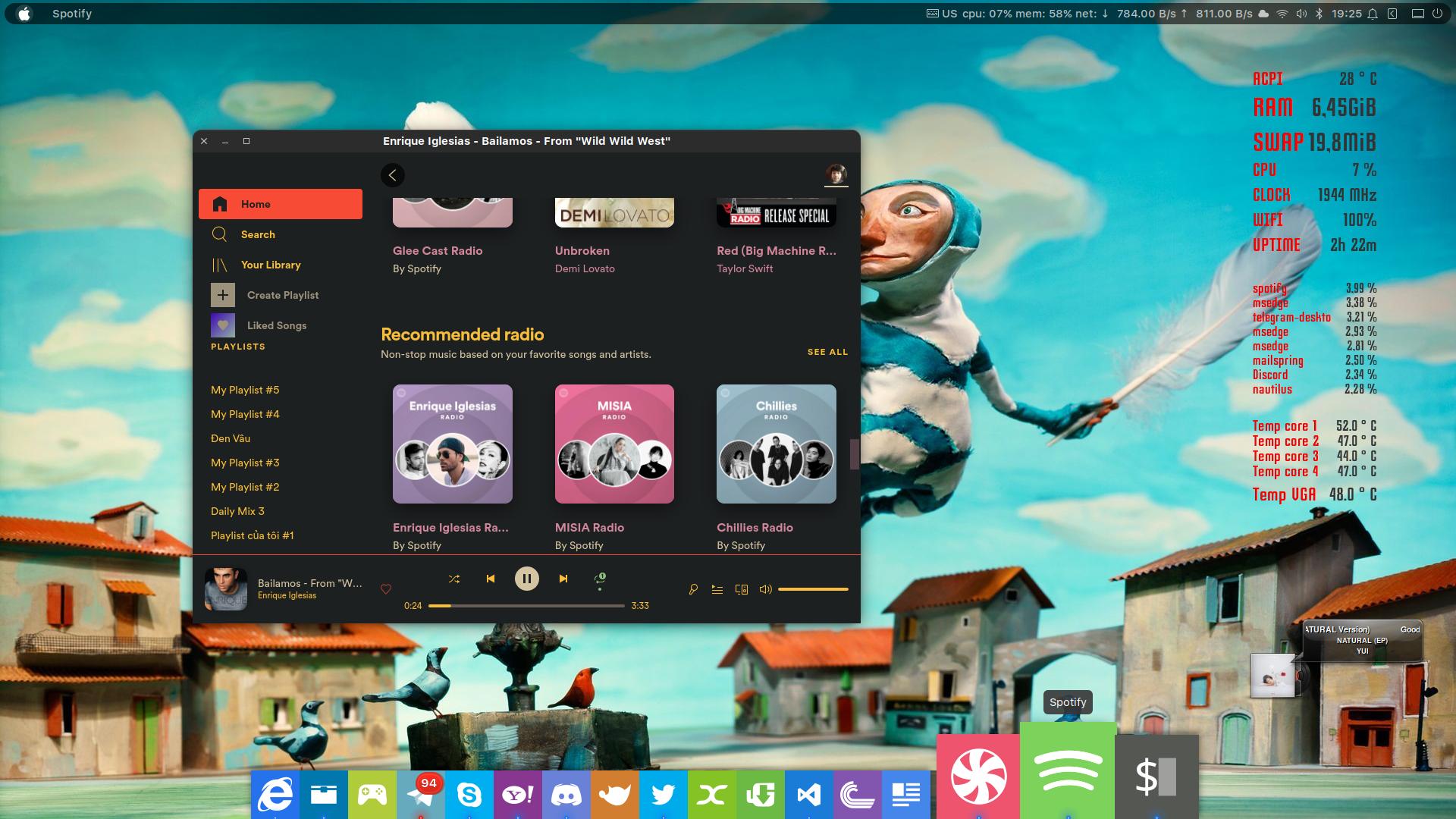Open the play queue
The height and width of the screenshot is (819, 1456).
pos(717,589)
